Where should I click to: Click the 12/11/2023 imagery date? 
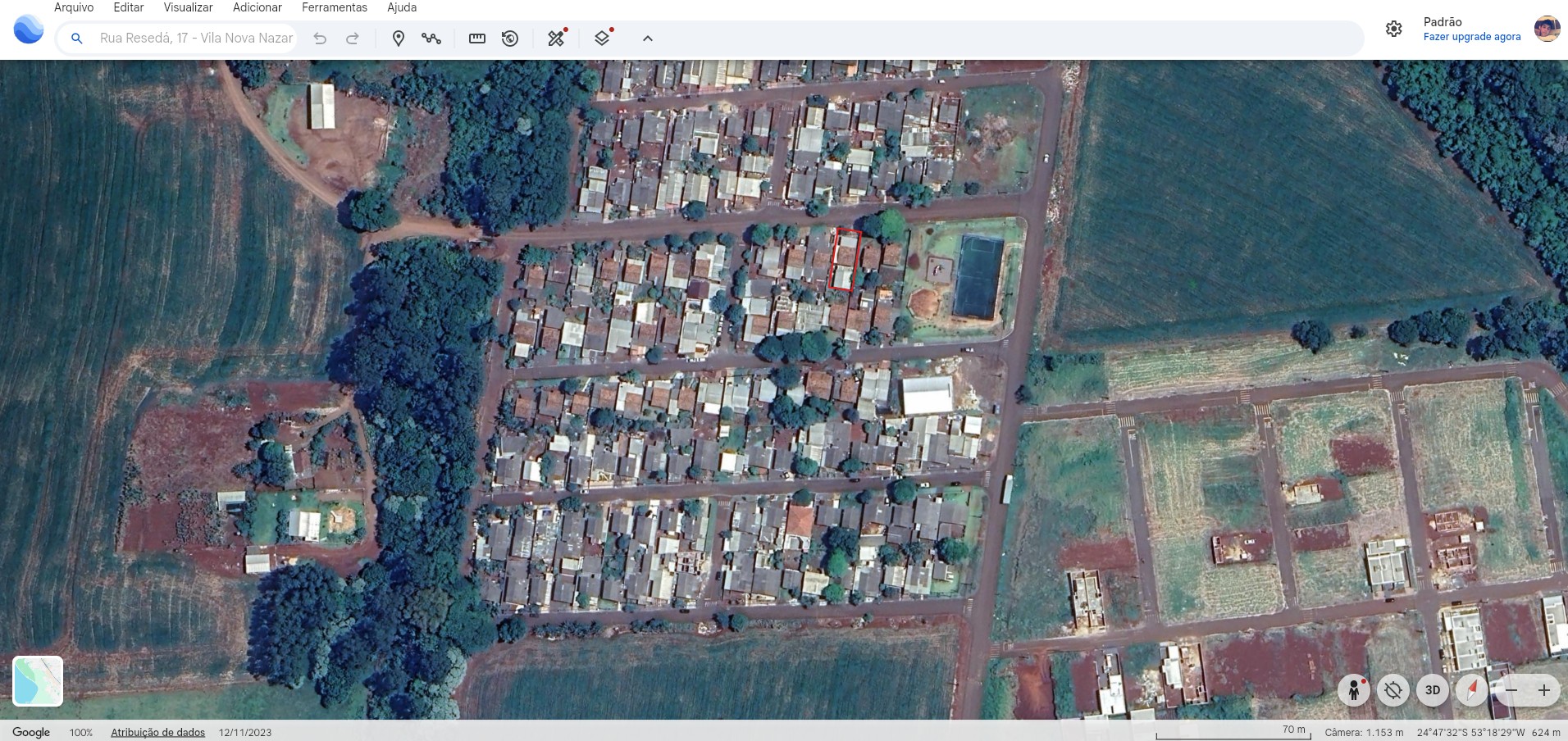[245, 732]
